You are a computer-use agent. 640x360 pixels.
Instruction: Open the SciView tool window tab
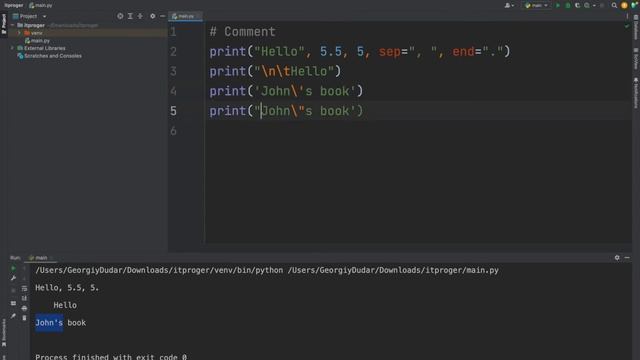[x=636, y=58]
